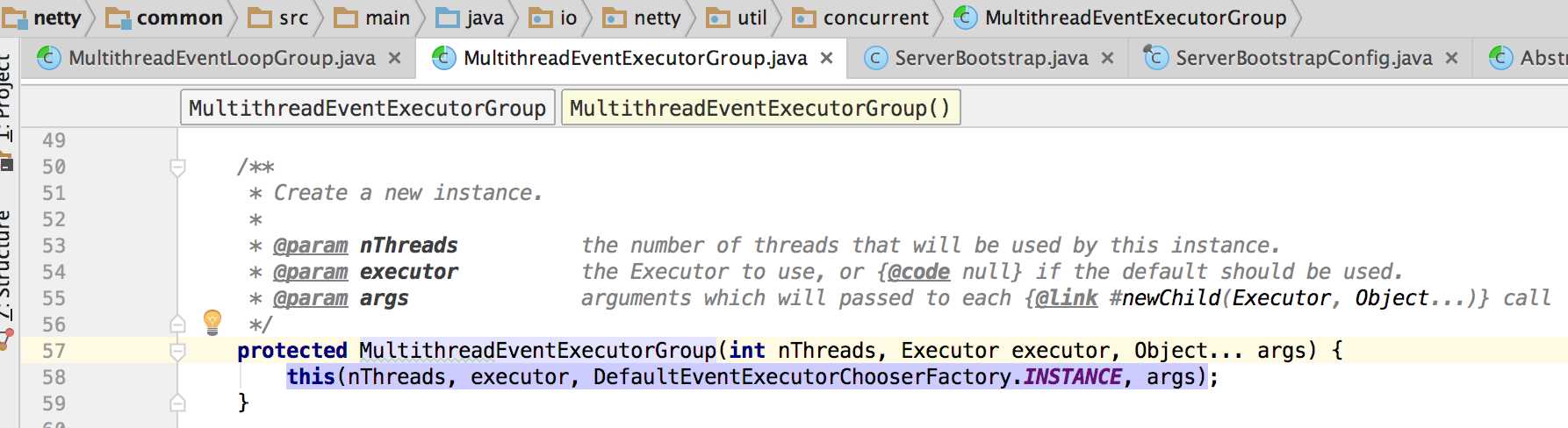The width and height of the screenshot is (1568, 428).
Task: Open the netty breadcrumb item
Action: click(x=42, y=18)
